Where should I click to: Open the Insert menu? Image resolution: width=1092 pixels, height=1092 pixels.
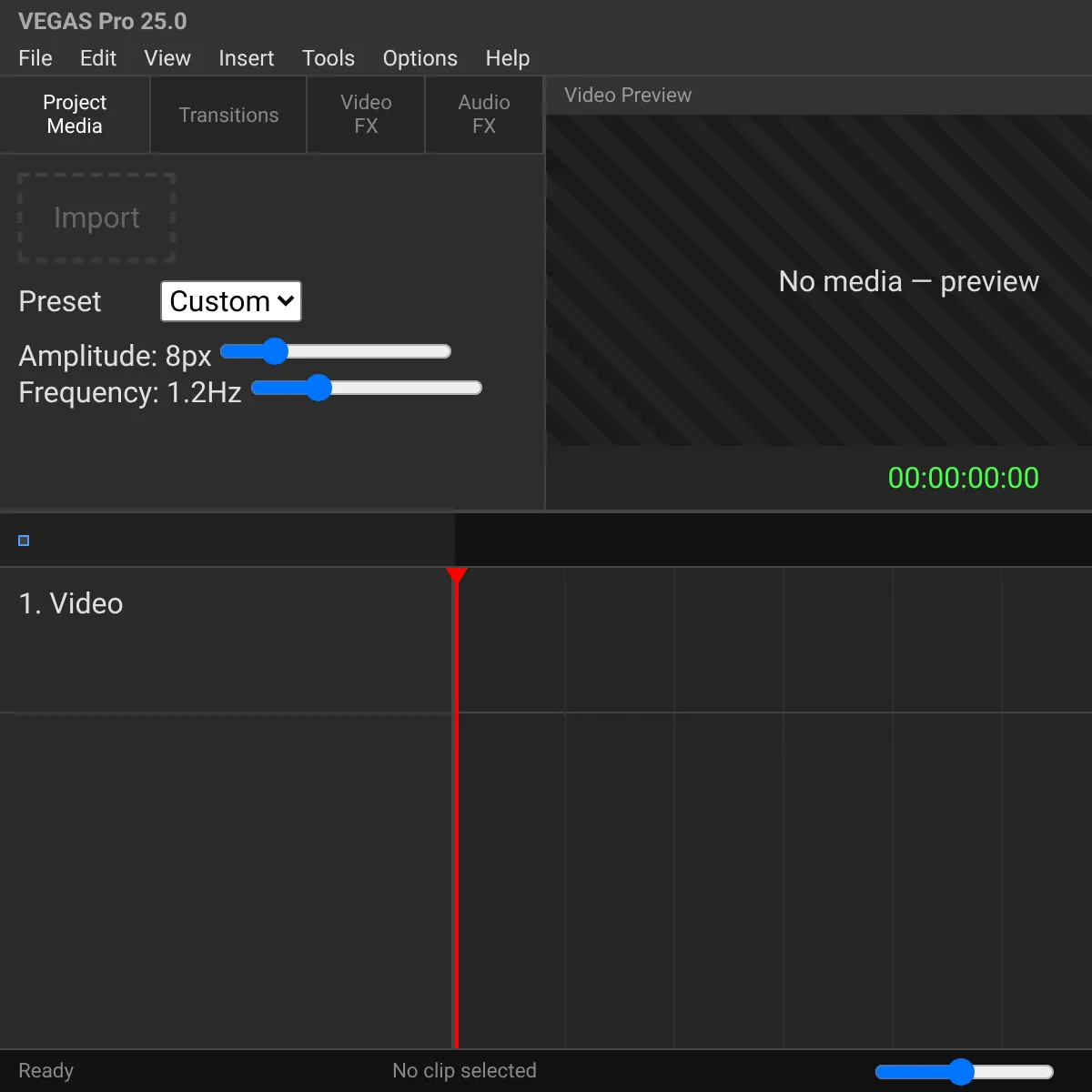pyautogui.click(x=246, y=58)
